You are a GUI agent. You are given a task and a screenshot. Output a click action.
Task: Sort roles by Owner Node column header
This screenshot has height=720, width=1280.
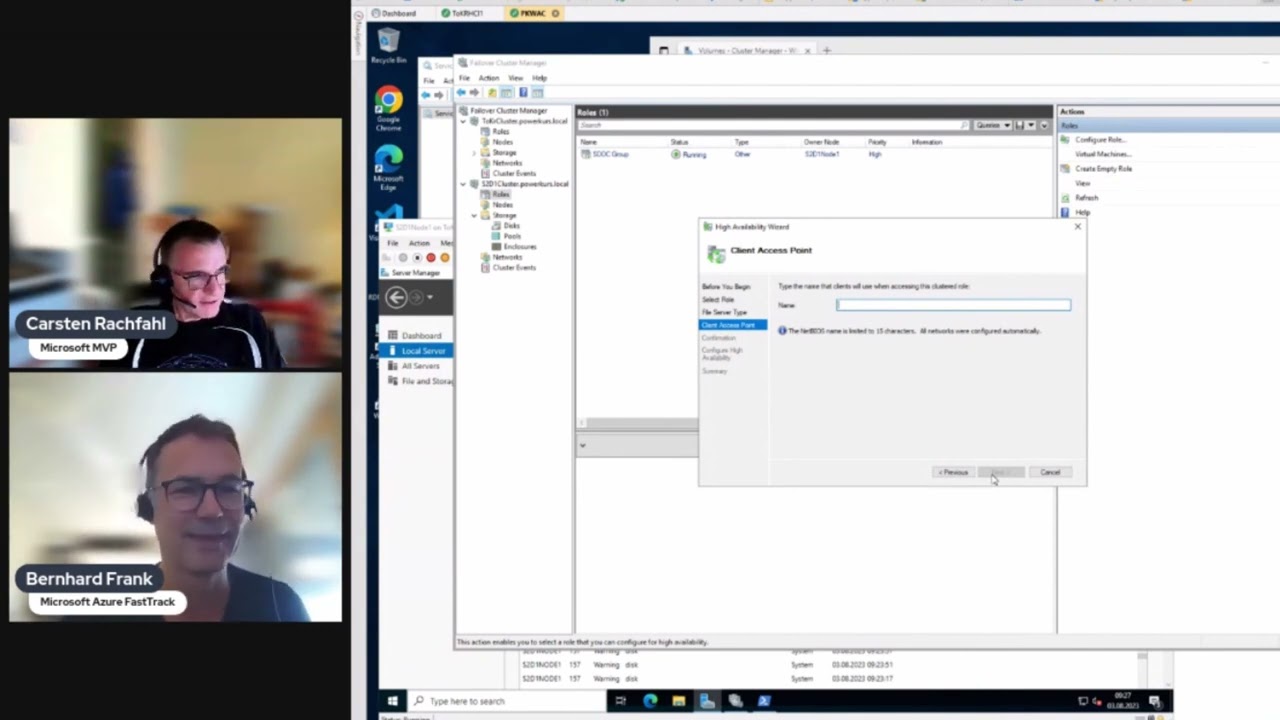821,142
